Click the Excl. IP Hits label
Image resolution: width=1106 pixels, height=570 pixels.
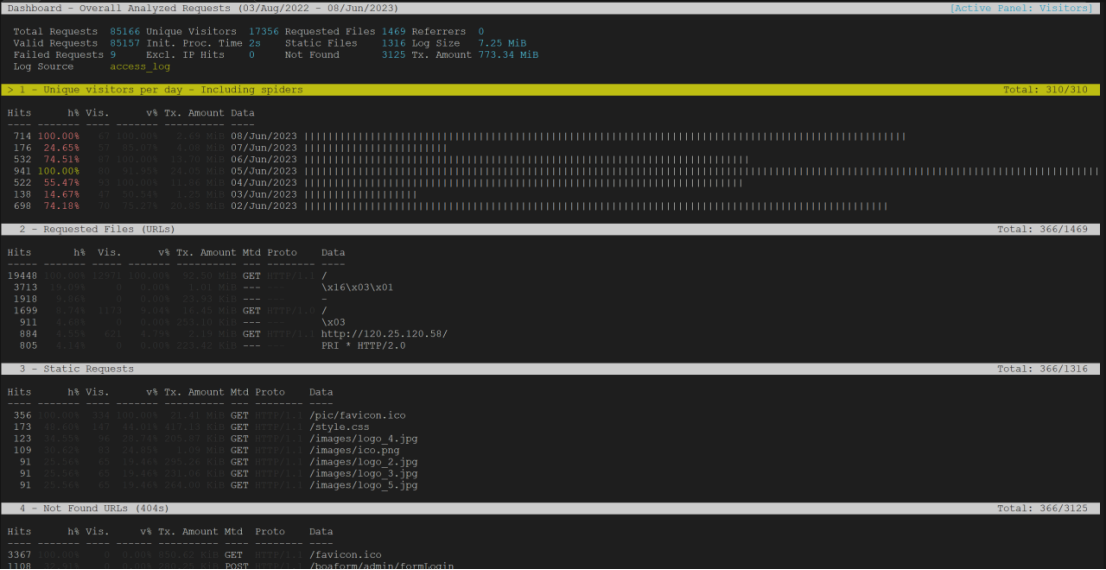185,54
